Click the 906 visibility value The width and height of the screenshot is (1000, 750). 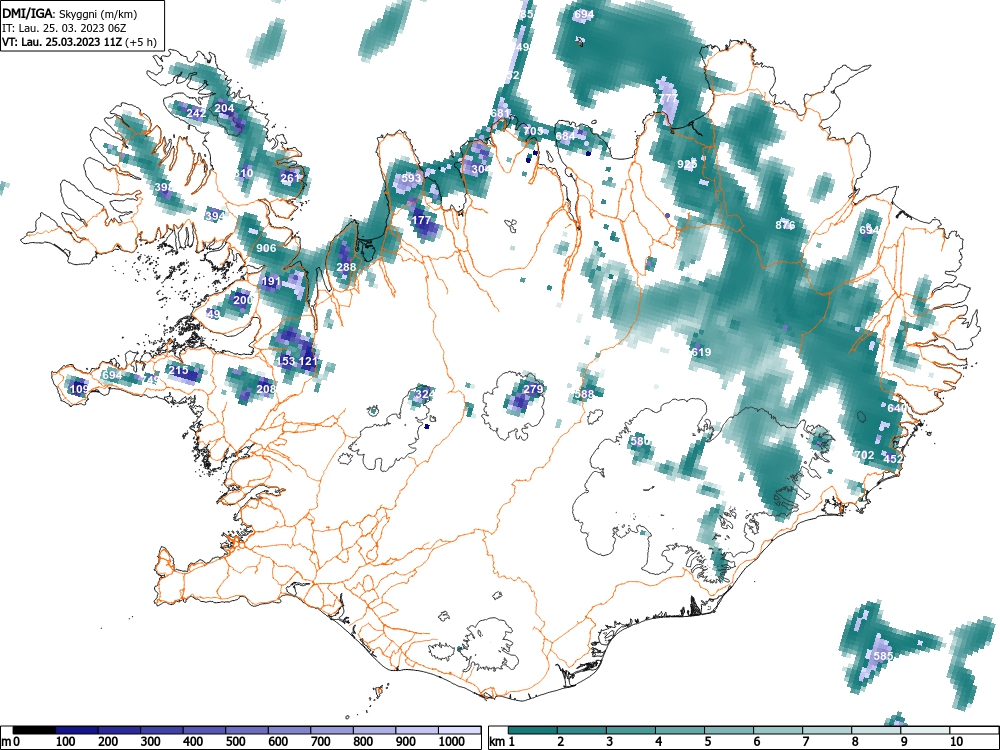pyautogui.click(x=266, y=248)
